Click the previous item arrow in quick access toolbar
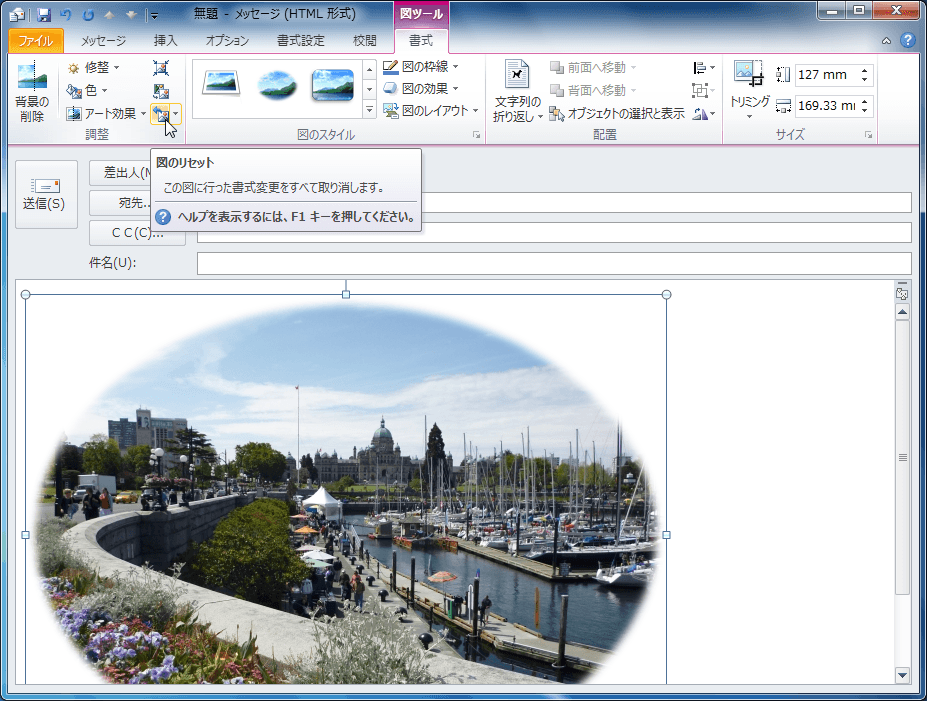 110,14
